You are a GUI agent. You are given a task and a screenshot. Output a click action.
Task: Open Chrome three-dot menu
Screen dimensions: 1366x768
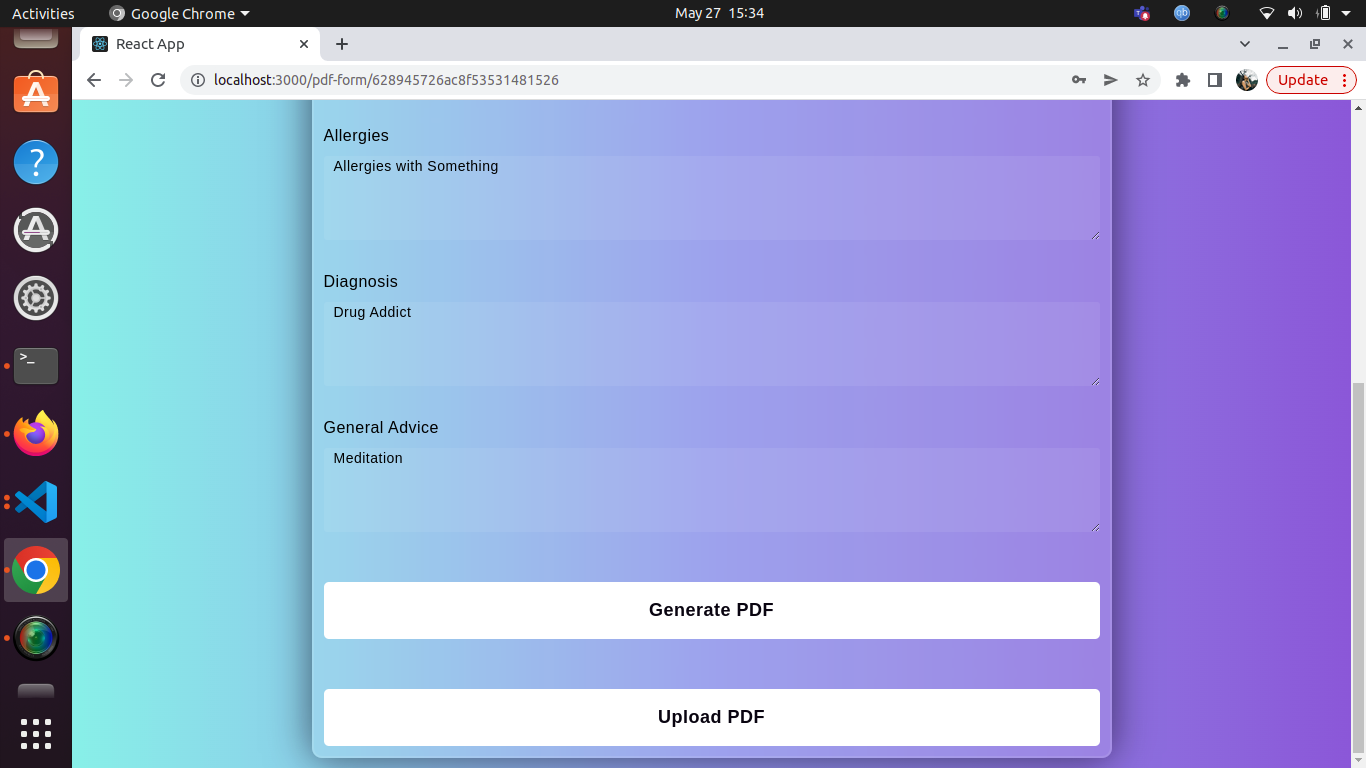[1345, 80]
